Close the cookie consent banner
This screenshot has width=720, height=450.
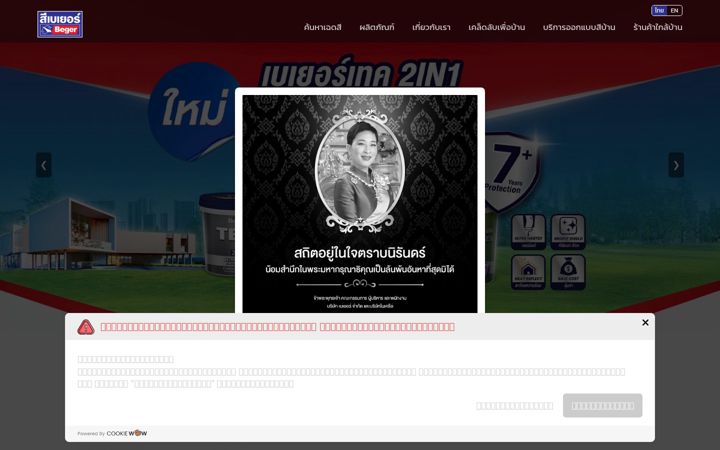pyautogui.click(x=645, y=322)
